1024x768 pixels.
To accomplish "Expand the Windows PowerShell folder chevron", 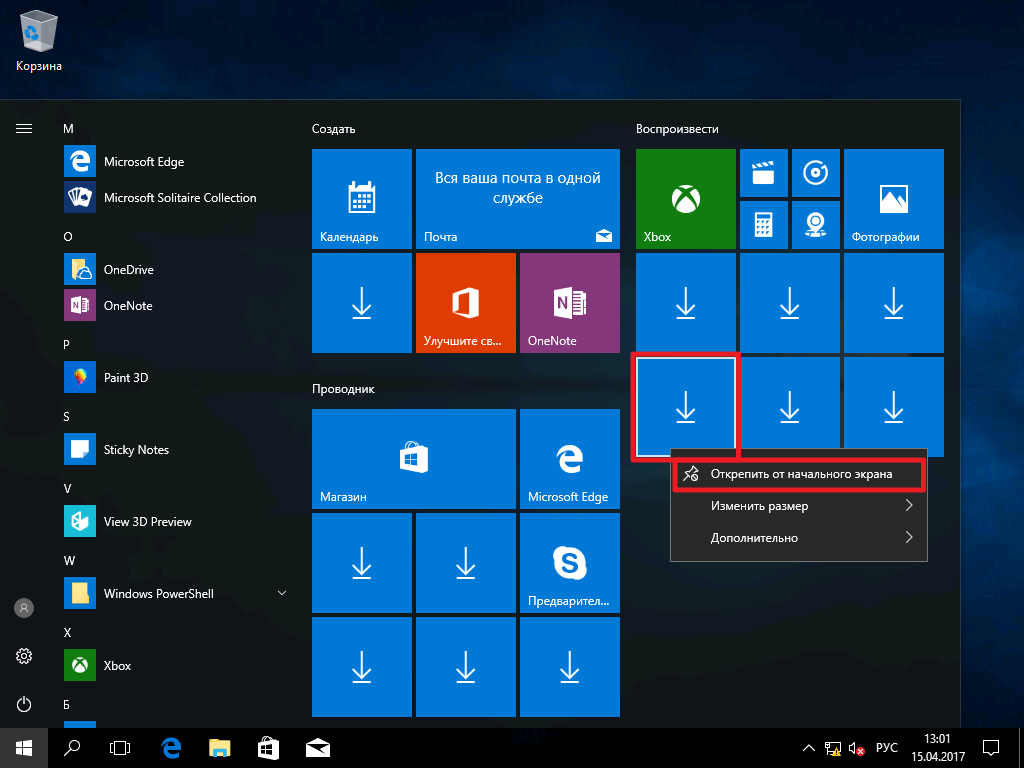I will (x=282, y=593).
